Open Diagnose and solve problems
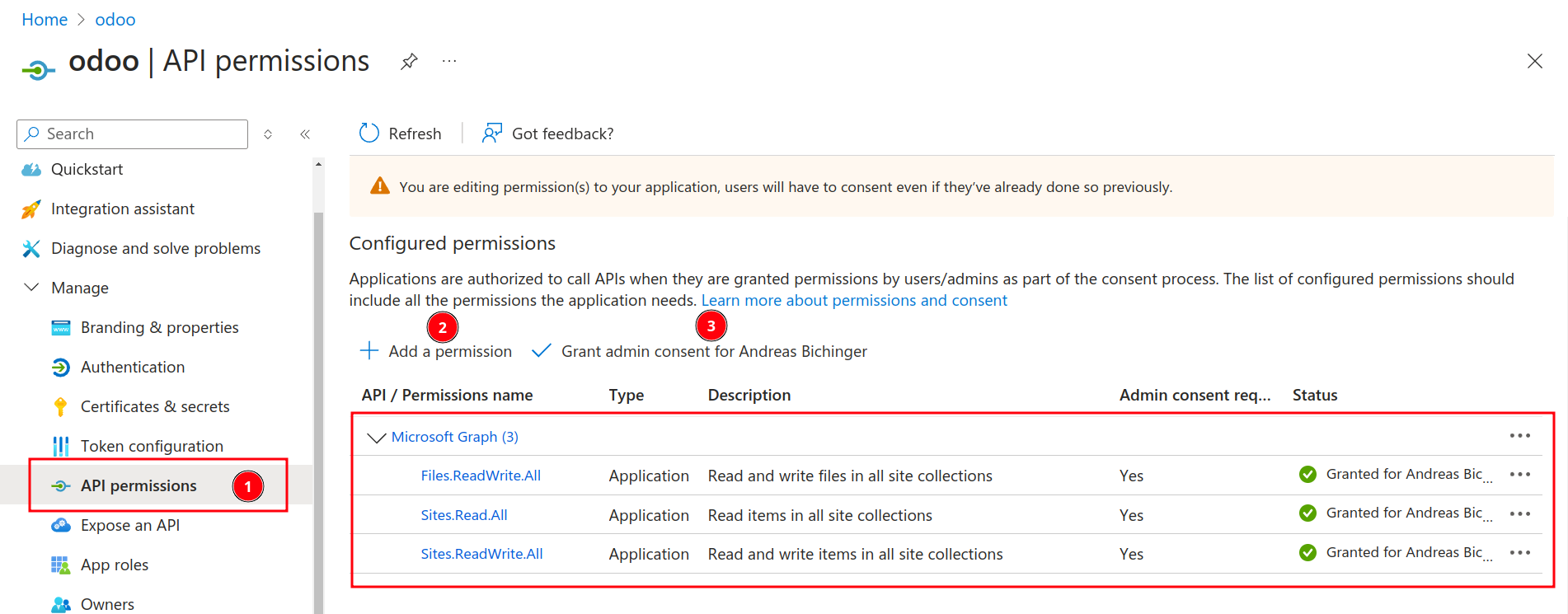This screenshot has width=1568, height=614. coord(155,249)
